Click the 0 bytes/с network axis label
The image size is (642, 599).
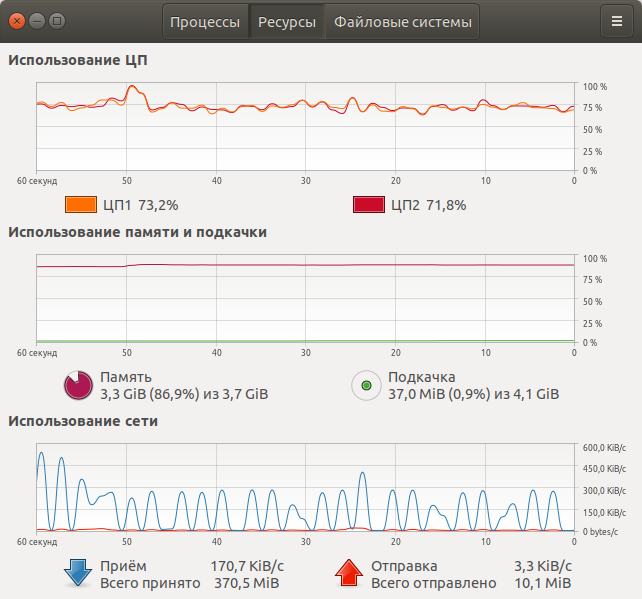[600, 532]
